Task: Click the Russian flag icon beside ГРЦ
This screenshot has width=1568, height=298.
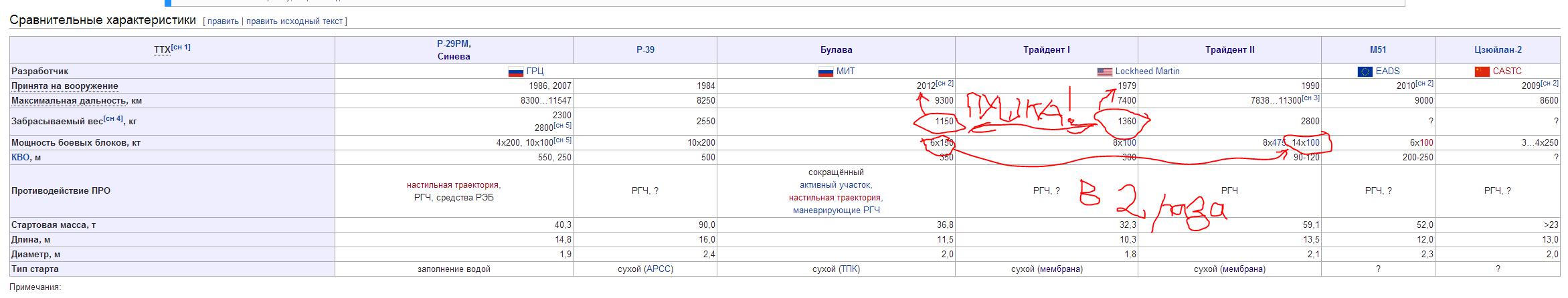Action: [515, 71]
